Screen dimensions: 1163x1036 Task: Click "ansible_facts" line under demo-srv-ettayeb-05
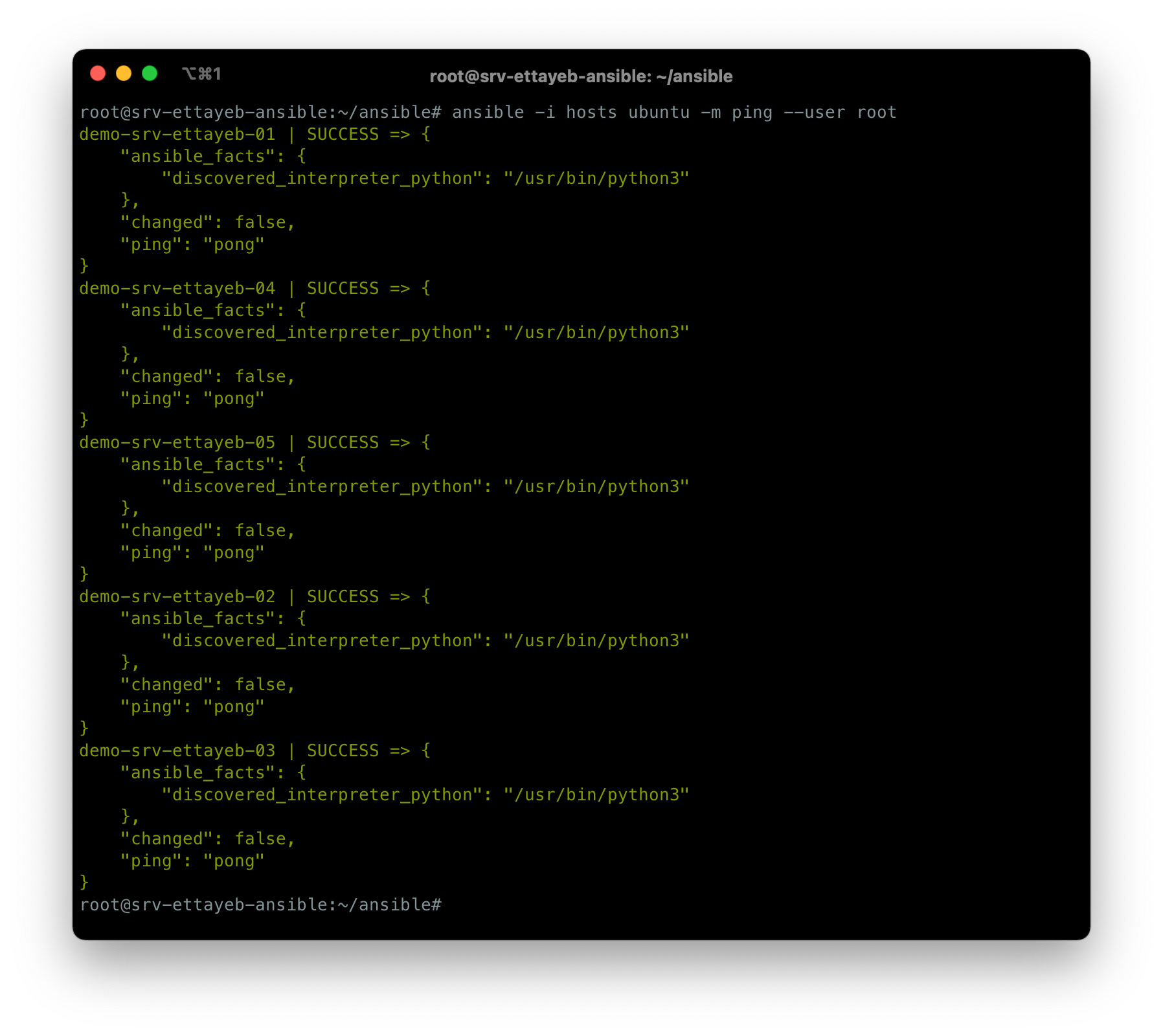[213, 465]
